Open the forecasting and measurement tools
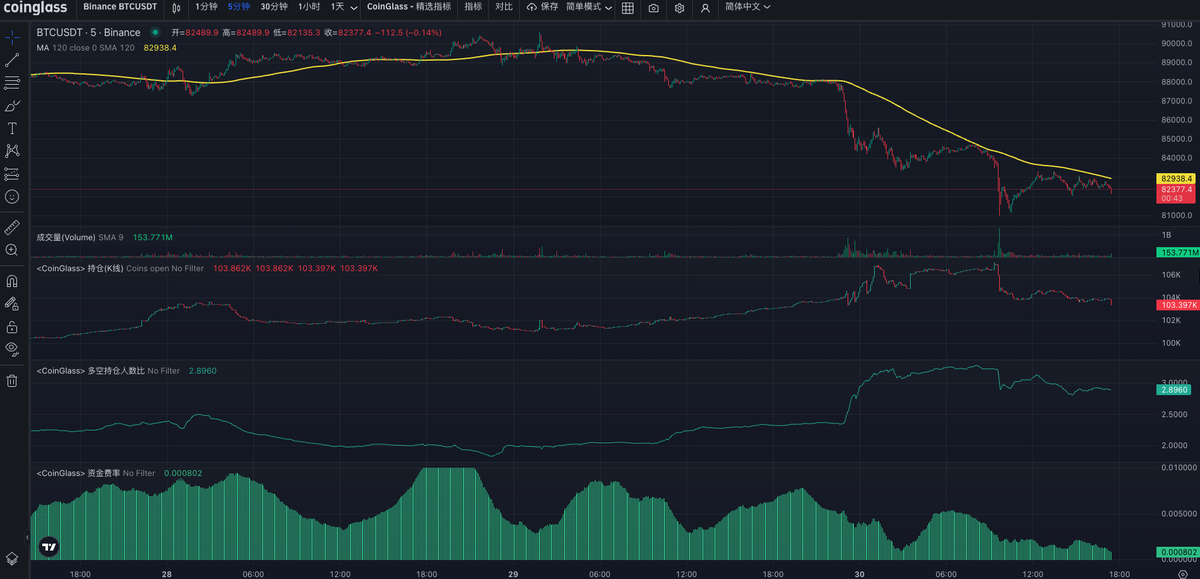This screenshot has width=1200, height=579. (x=12, y=174)
